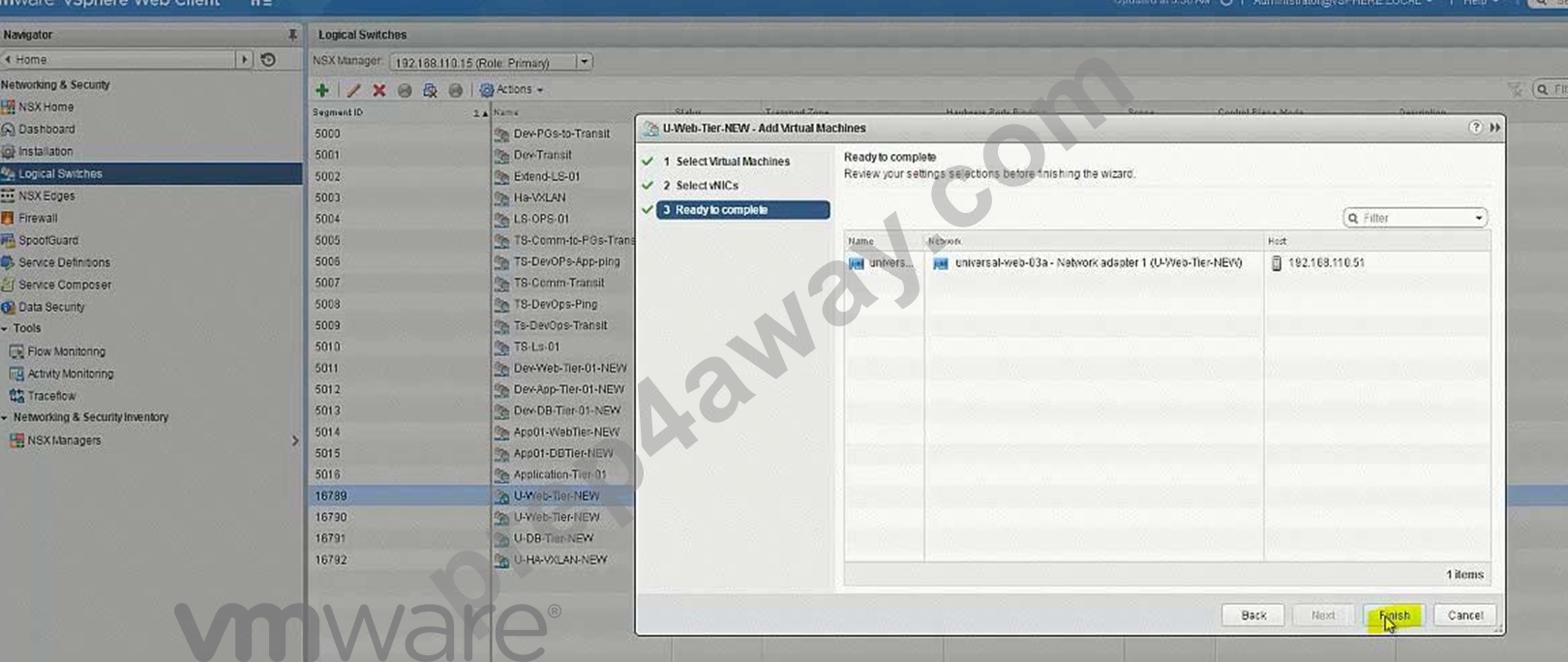The image size is (1568, 662).
Task: Expand NSX Managers chevron arrow
Action: click(x=295, y=441)
